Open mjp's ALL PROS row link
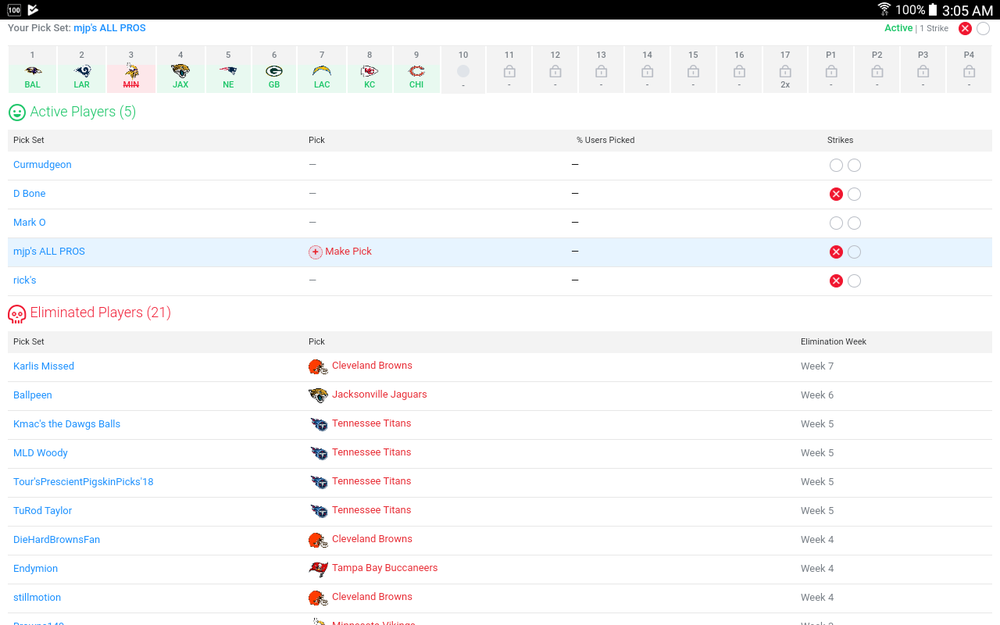The height and width of the screenshot is (625, 1000). tap(49, 251)
